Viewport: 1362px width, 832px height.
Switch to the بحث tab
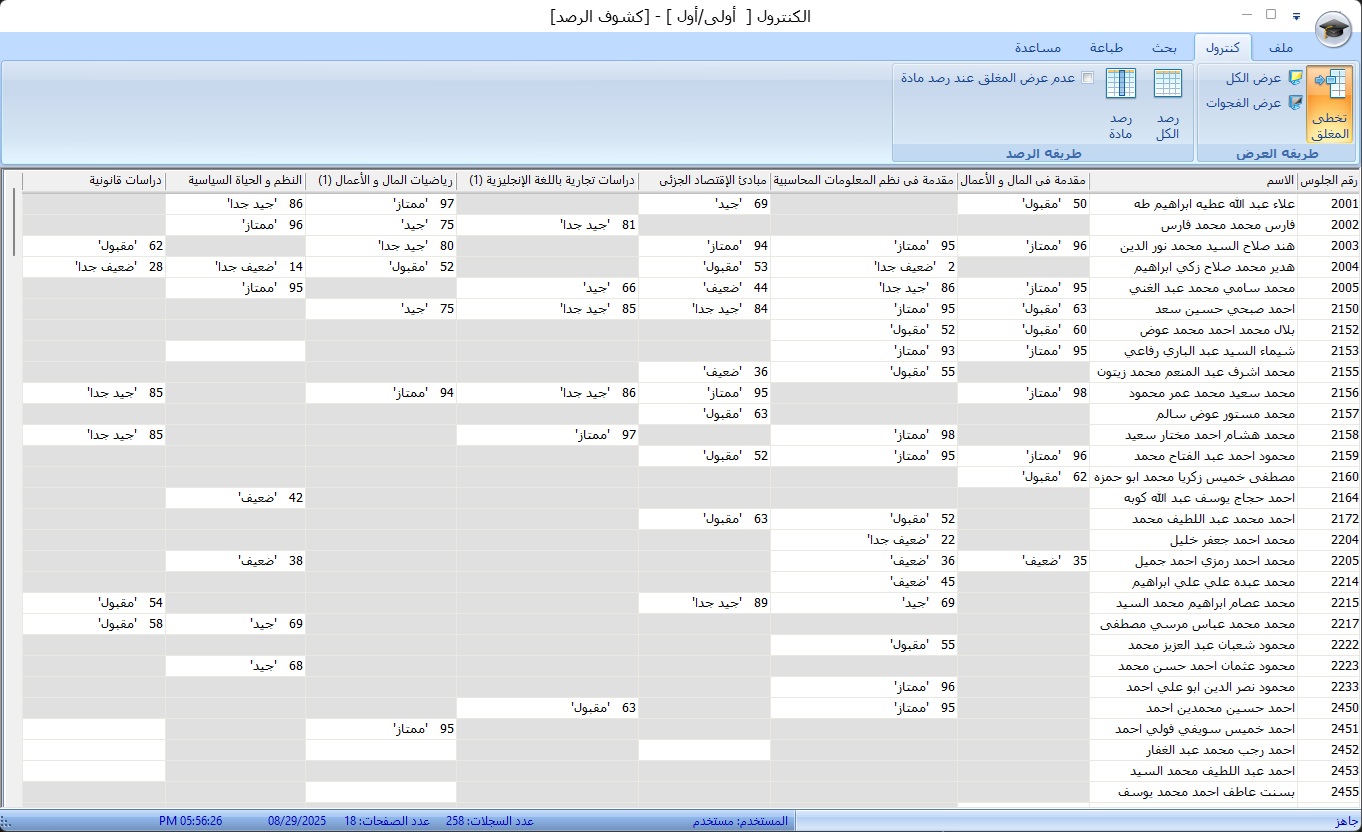(1163, 48)
